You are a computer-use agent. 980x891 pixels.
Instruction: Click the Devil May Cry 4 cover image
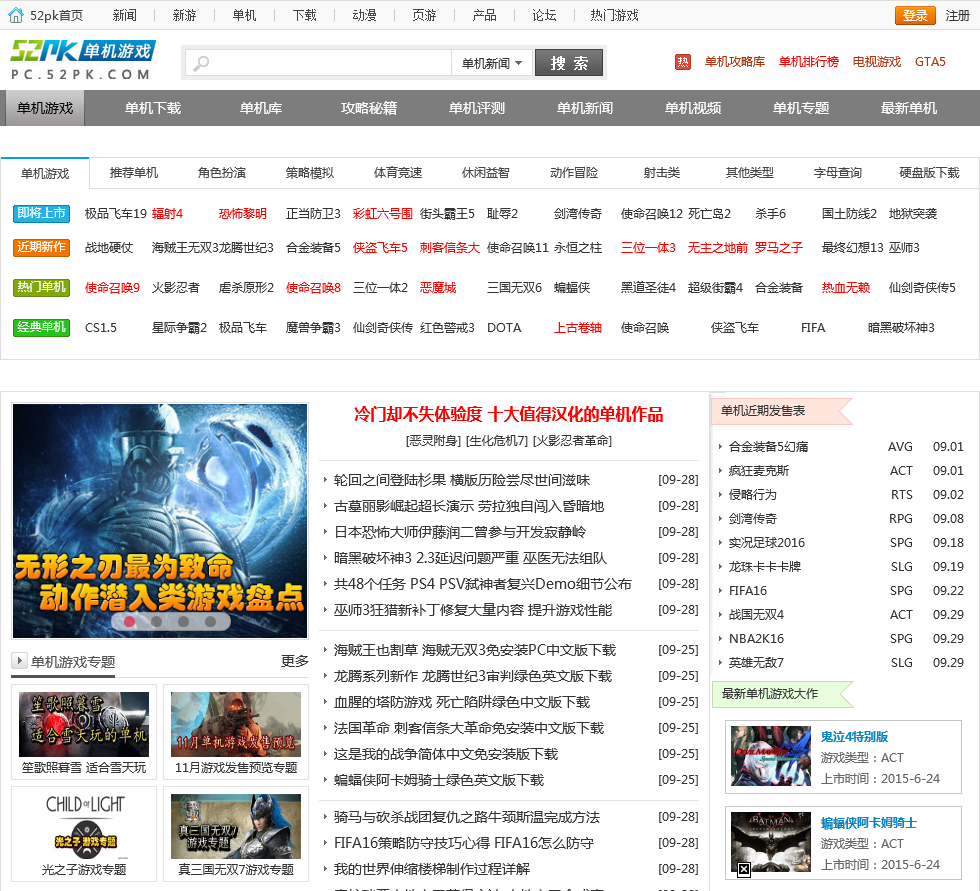click(x=771, y=755)
